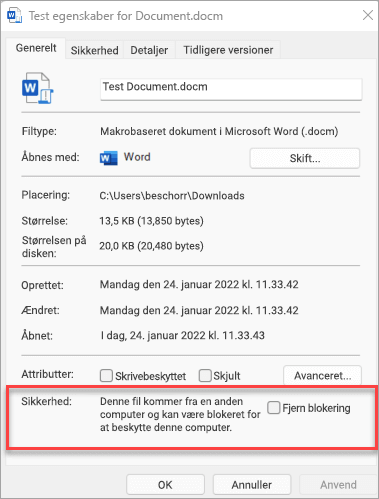Click the disk size 20,0 KB (20,480 bytes)
This screenshot has width=379, height=499.
pos(152,246)
